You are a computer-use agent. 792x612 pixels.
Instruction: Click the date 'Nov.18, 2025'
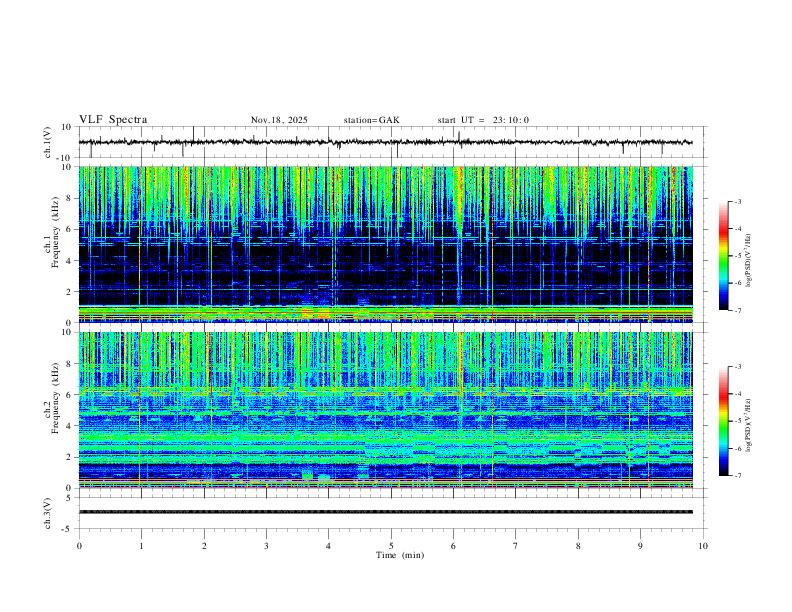coord(279,120)
